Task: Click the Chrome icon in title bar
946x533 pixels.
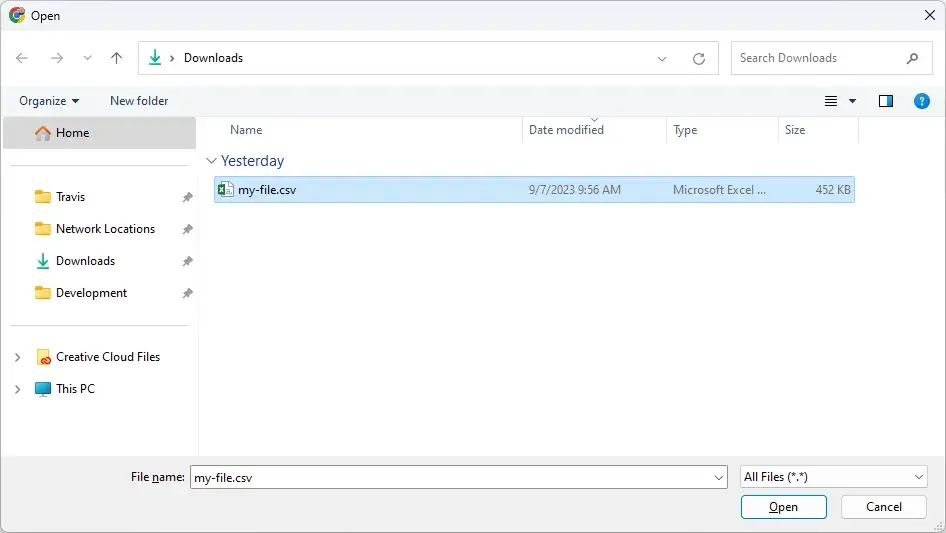Action: [17, 15]
